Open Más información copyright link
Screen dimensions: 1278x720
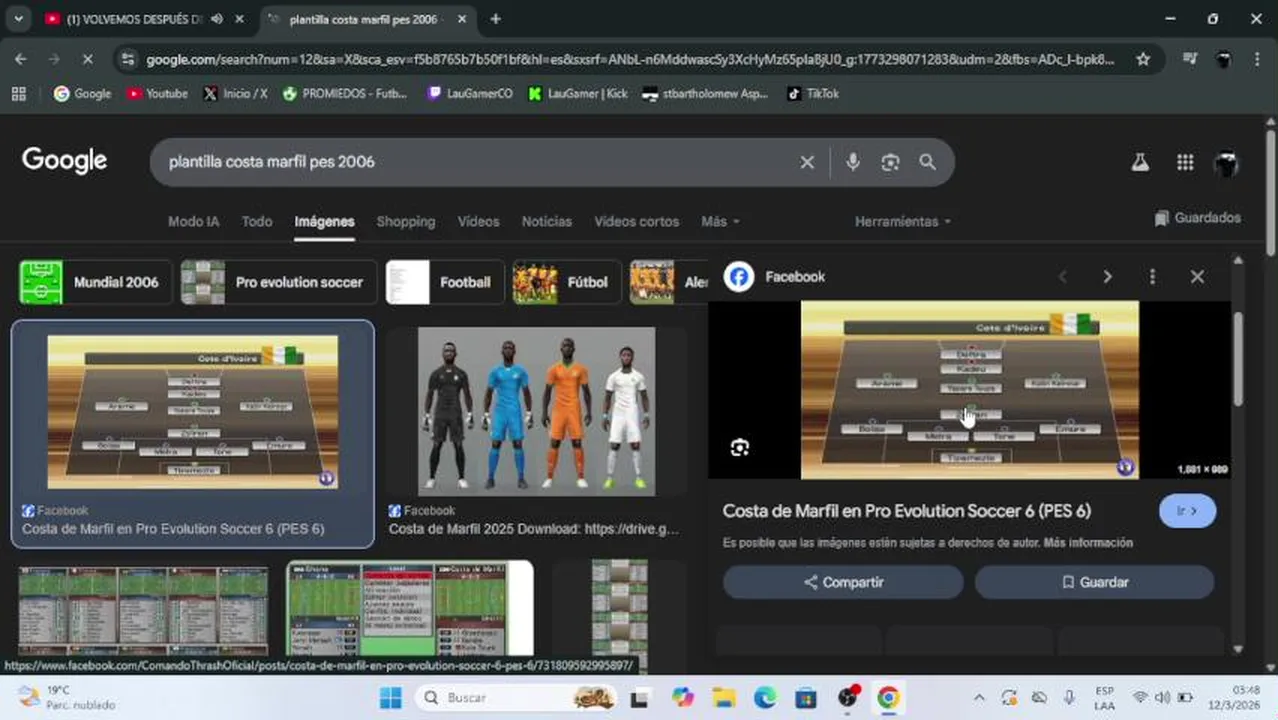tap(1088, 543)
